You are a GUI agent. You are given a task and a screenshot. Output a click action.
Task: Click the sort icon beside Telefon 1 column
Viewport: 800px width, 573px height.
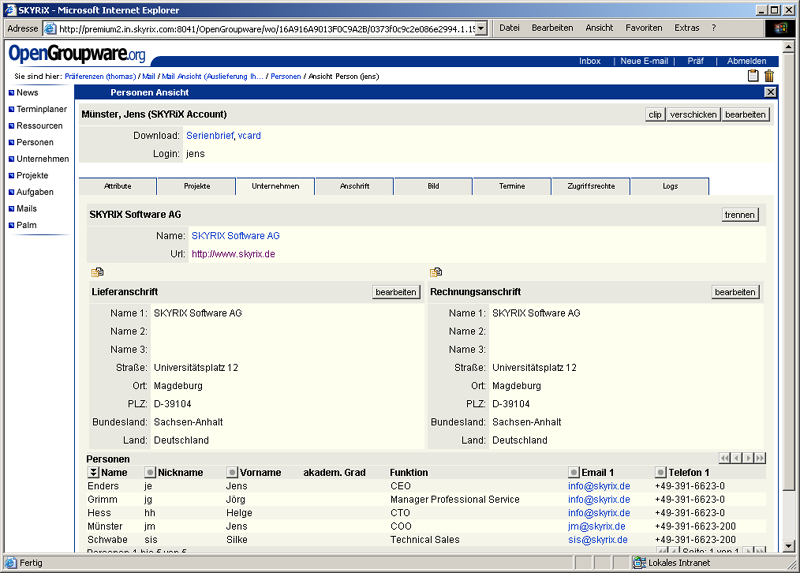click(661, 472)
